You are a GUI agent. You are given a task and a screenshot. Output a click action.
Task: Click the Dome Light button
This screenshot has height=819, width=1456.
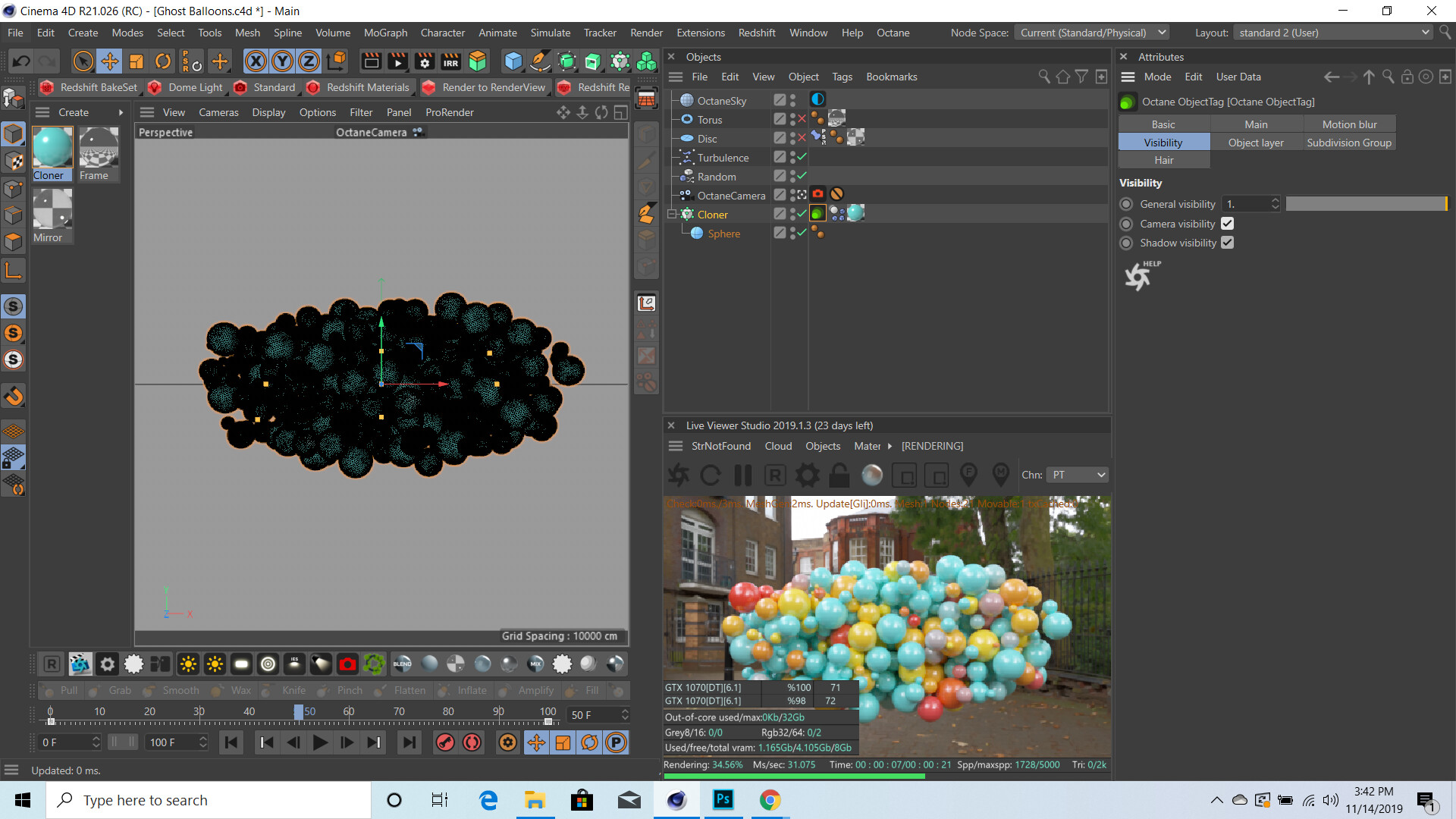point(186,87)
